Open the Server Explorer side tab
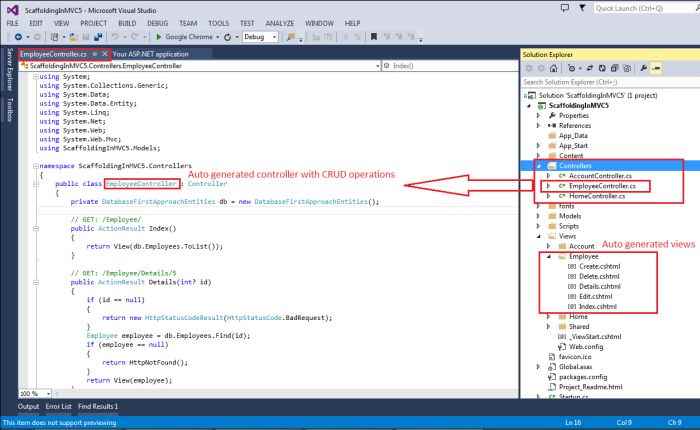The height and width of the screenshot is (430, 700). click(9, 70)
